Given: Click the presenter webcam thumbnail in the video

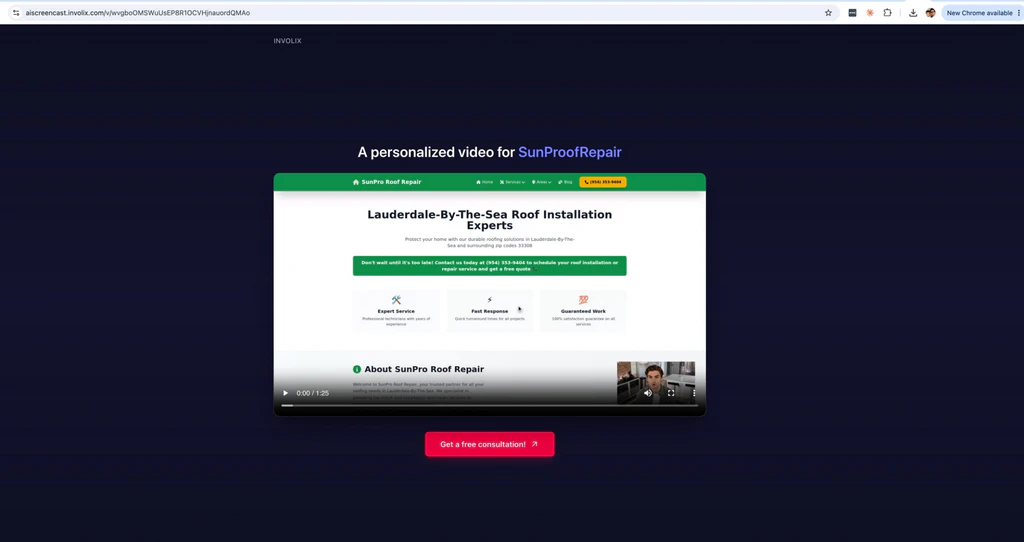Looking at the screenshot, I should 656,383.
